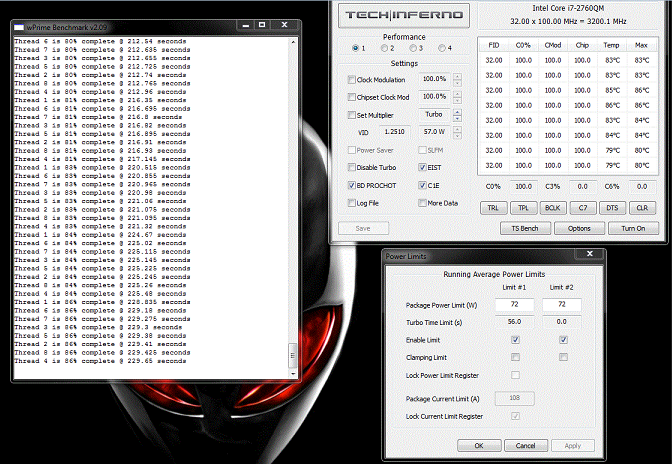Decrease Clock Modulation with down arrow
The height and width of the screenshot is (464, 672).
pos(457,83)
